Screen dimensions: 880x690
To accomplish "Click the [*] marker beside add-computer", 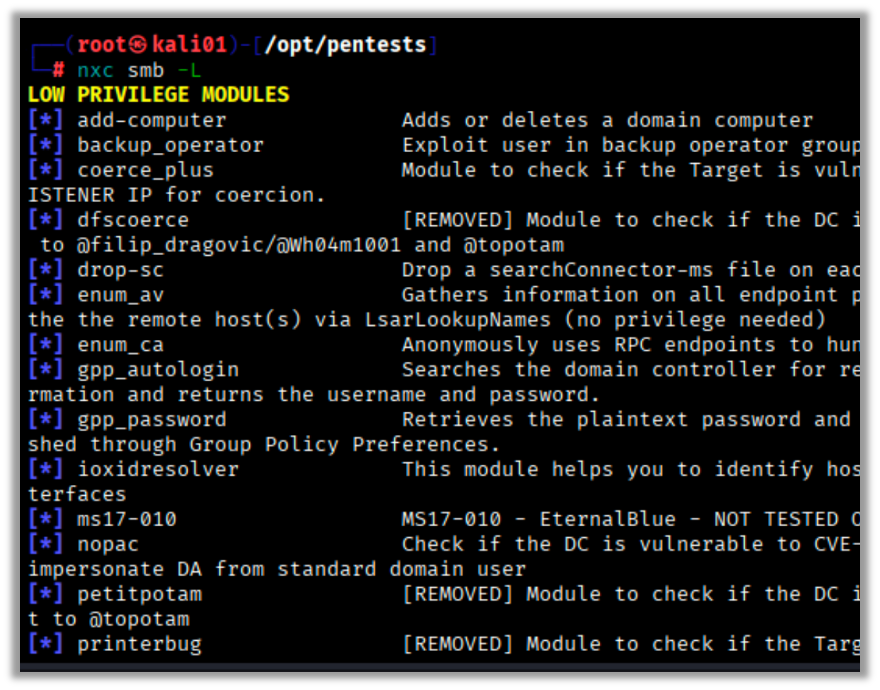I will point(46,120).
